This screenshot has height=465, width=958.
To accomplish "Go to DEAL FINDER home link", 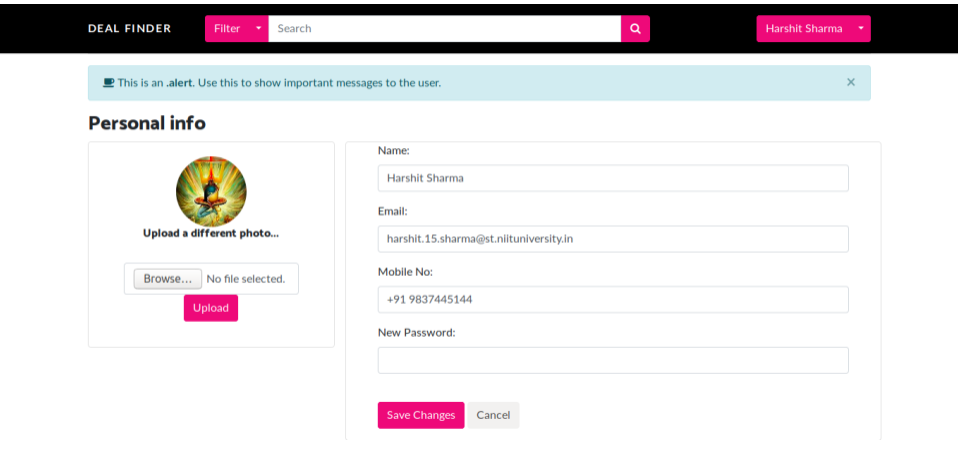I will pos(129,29).
